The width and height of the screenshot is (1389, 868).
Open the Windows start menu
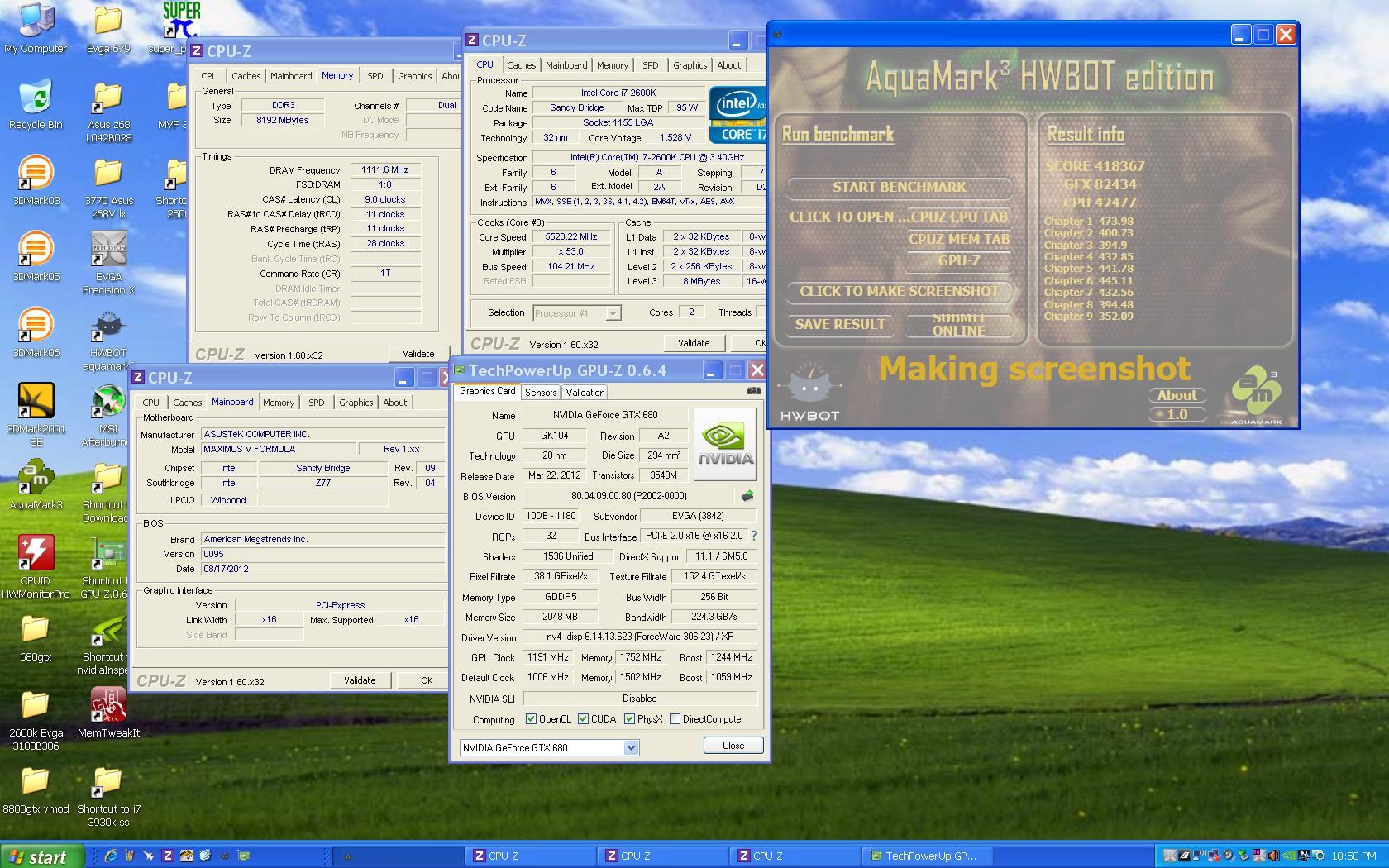pyautogui.click(x=42, y=856)
